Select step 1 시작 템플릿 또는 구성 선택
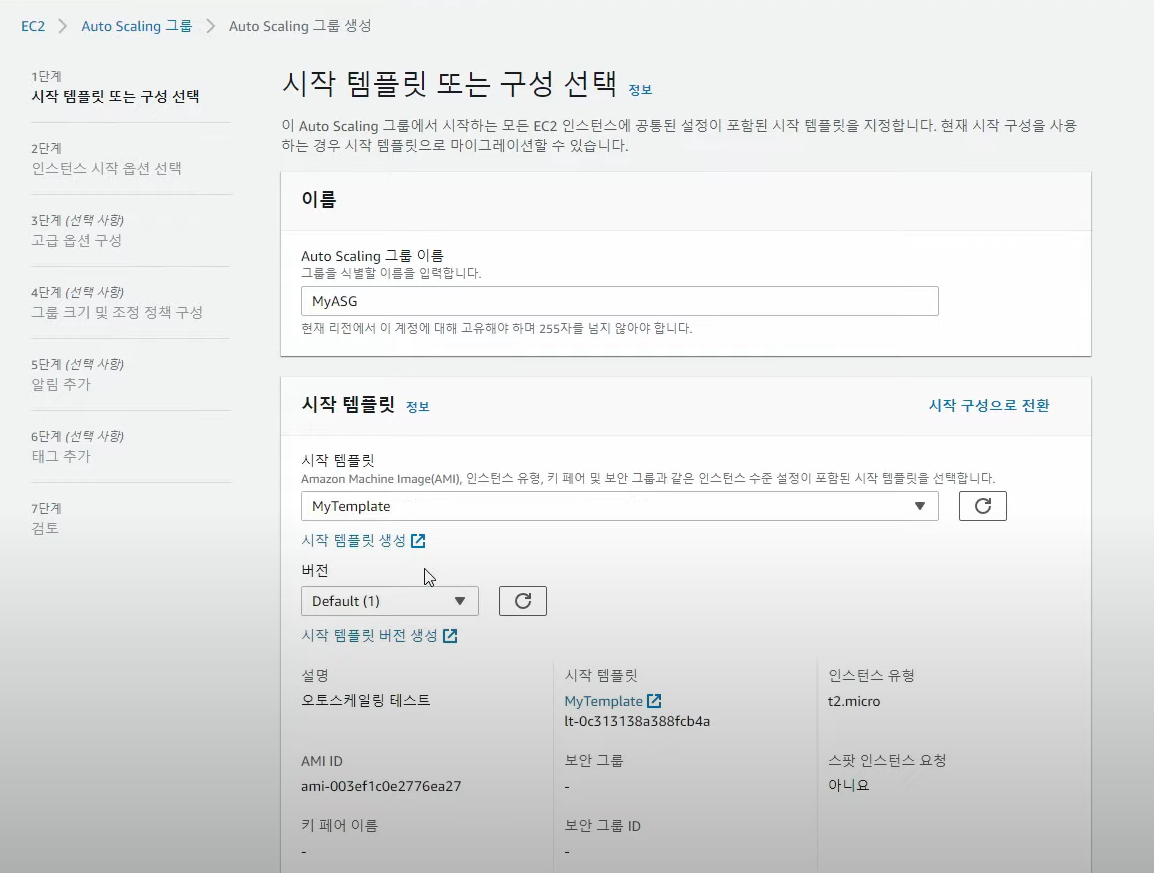Image resolution: width=1154 pixels, height=873 pixels. 116,96
